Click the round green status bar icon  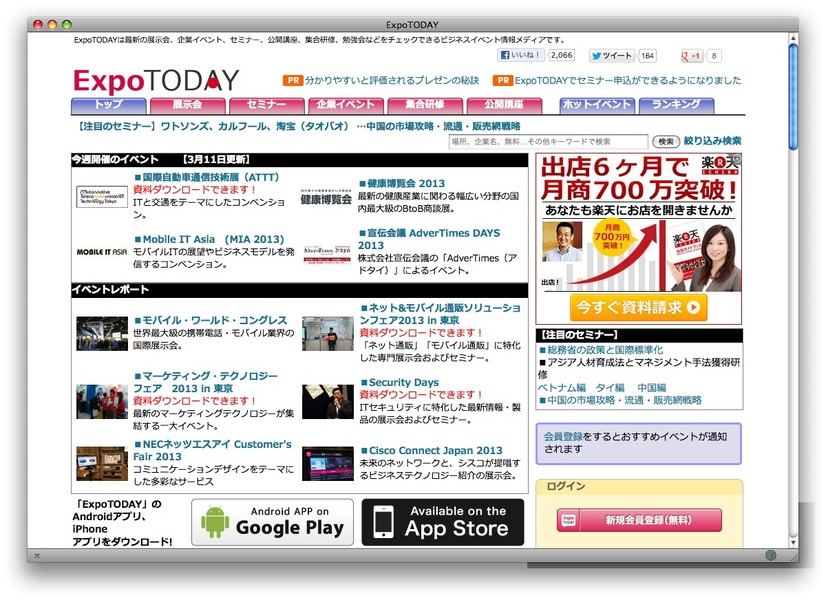point(770,555)
